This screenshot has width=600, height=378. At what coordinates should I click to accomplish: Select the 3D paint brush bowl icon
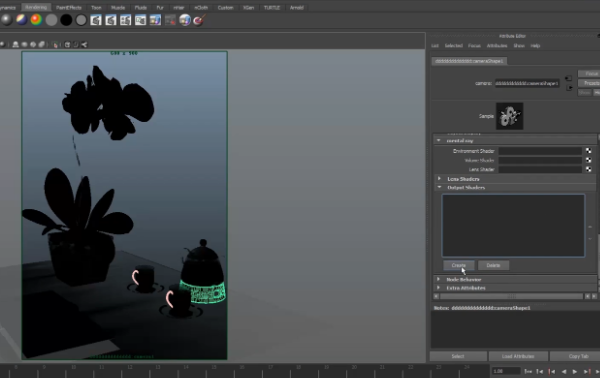pyautogui.click(x=199, y=20)
